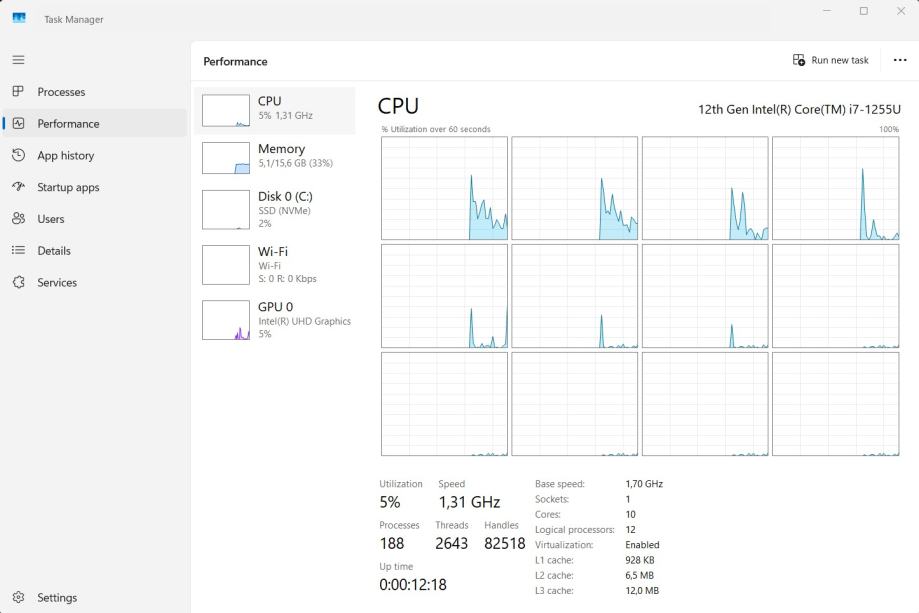919x613 pixels.
Task: Open the Settings gear icon
Action: [x=18, y=598]
